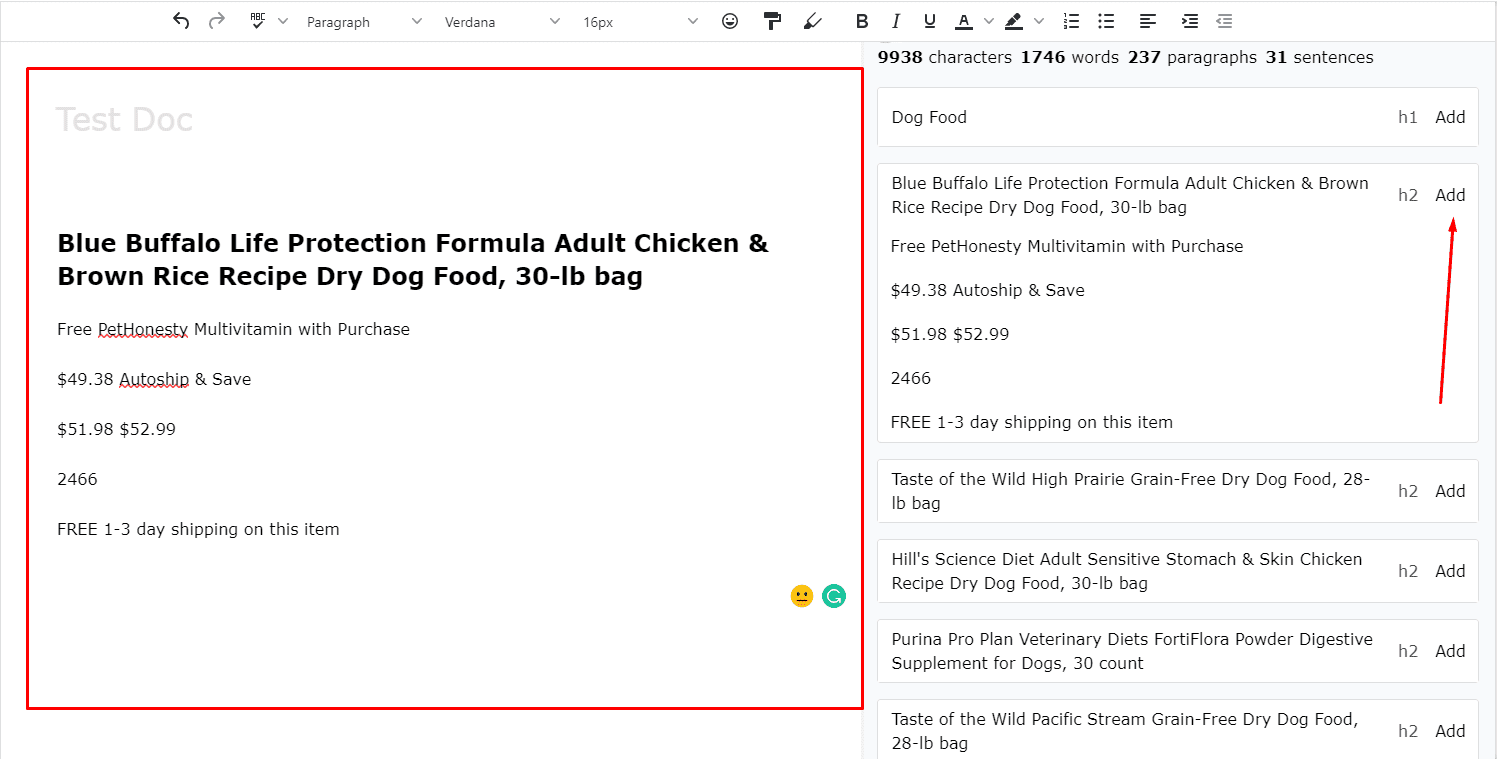Viewport: 1497px width, 759px height.
Task: Increase indent of paragraph
Action: [1190, 21]
